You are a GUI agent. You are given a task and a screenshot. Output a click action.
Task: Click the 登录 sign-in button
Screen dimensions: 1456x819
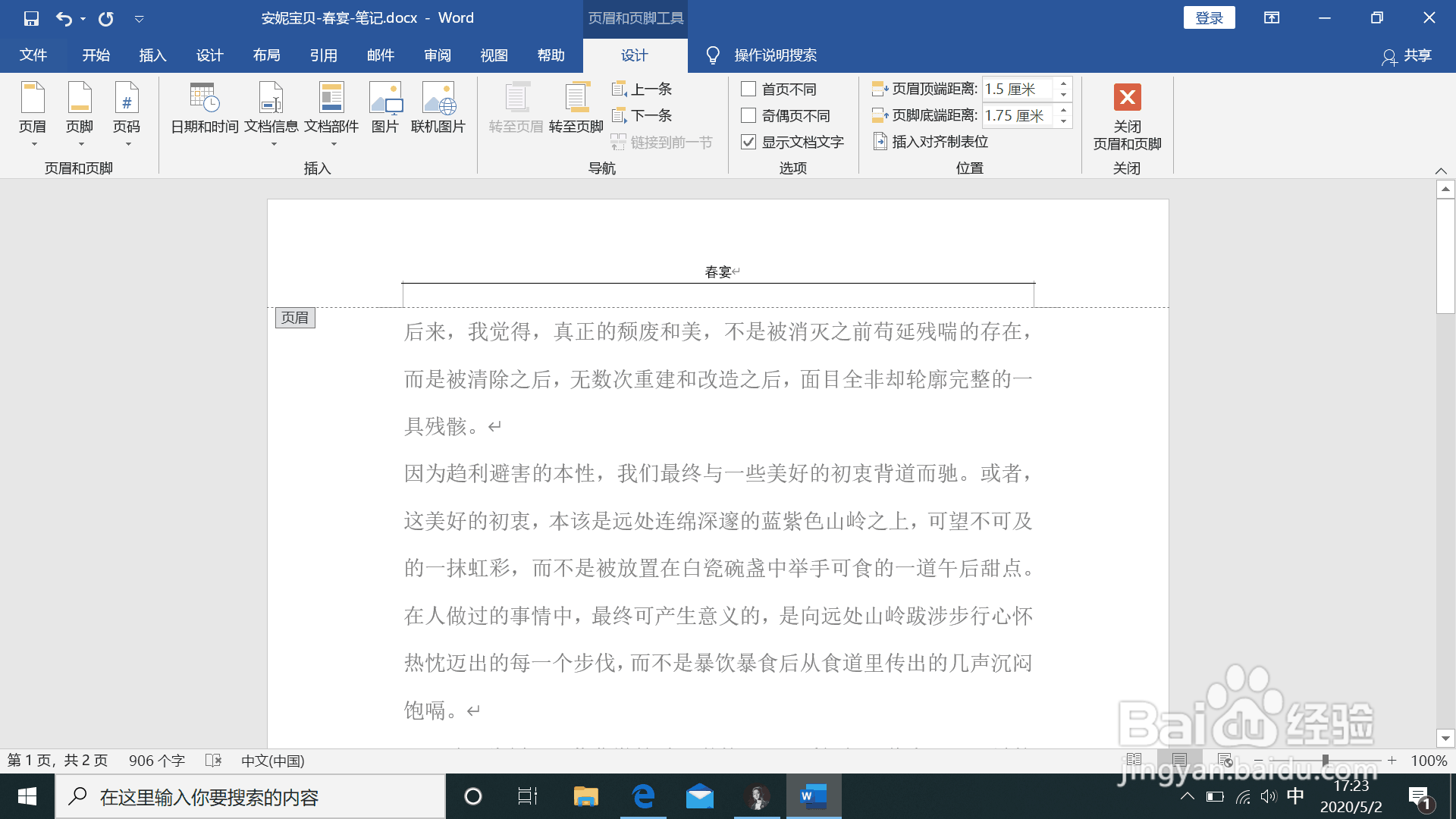click(x=1209, y=17)
